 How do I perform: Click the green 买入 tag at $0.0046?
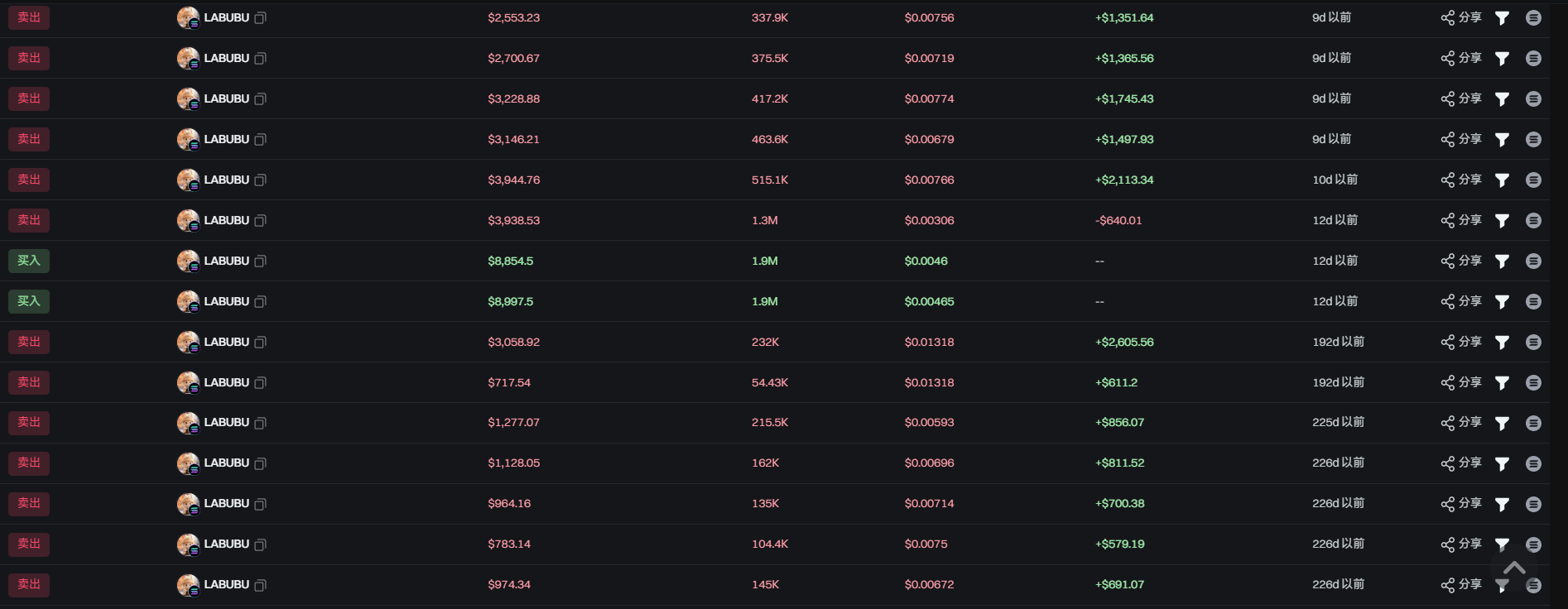(29, 261)
